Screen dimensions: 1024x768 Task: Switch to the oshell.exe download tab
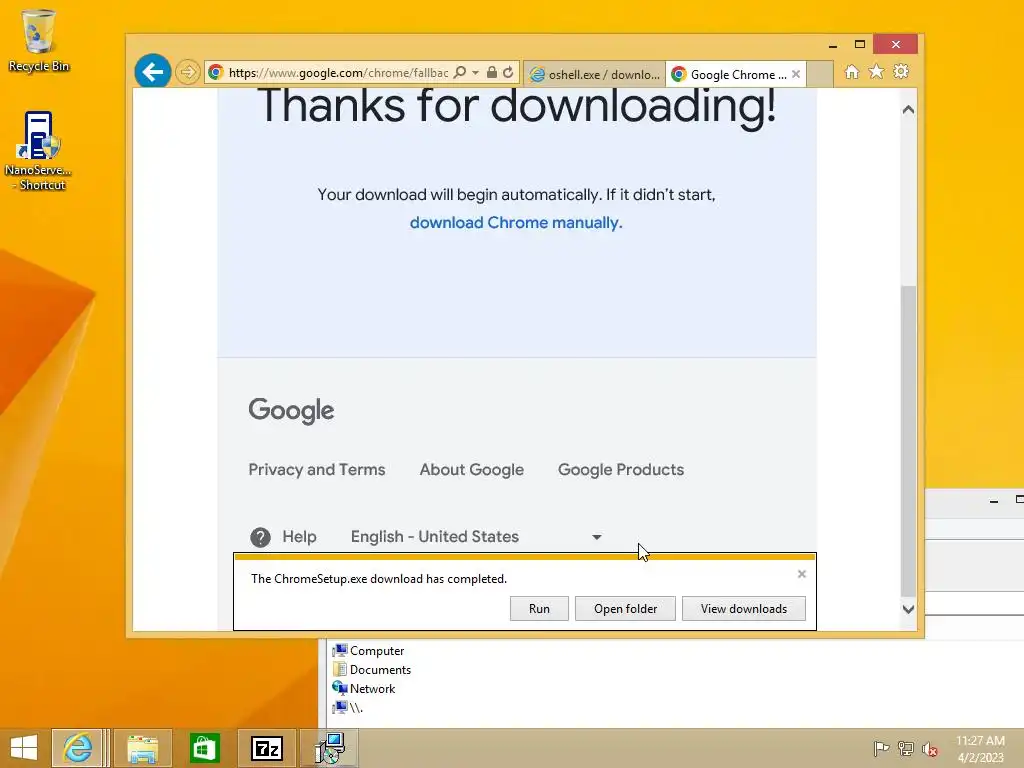click(x=595, y=74)
